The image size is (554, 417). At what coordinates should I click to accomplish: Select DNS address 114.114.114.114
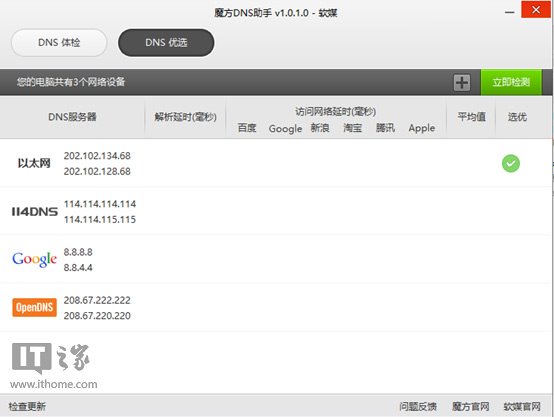[x=100, y=204]
